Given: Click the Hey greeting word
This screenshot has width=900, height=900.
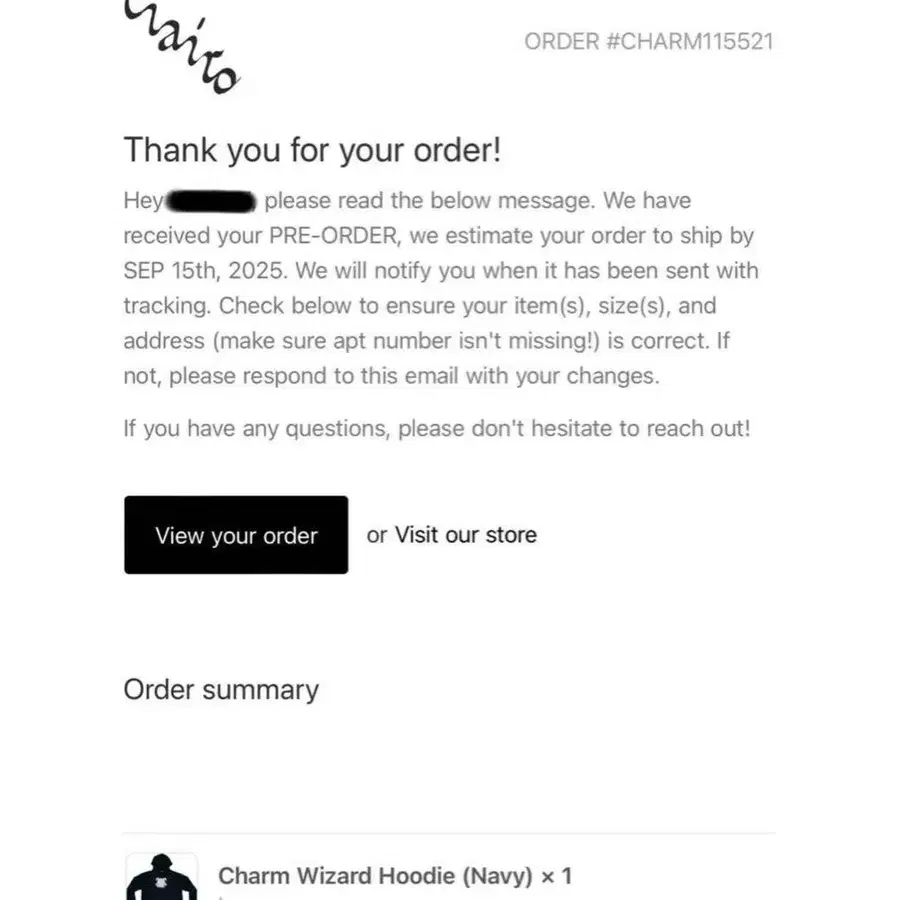Looking at the screenshot, I should point(144,201).
